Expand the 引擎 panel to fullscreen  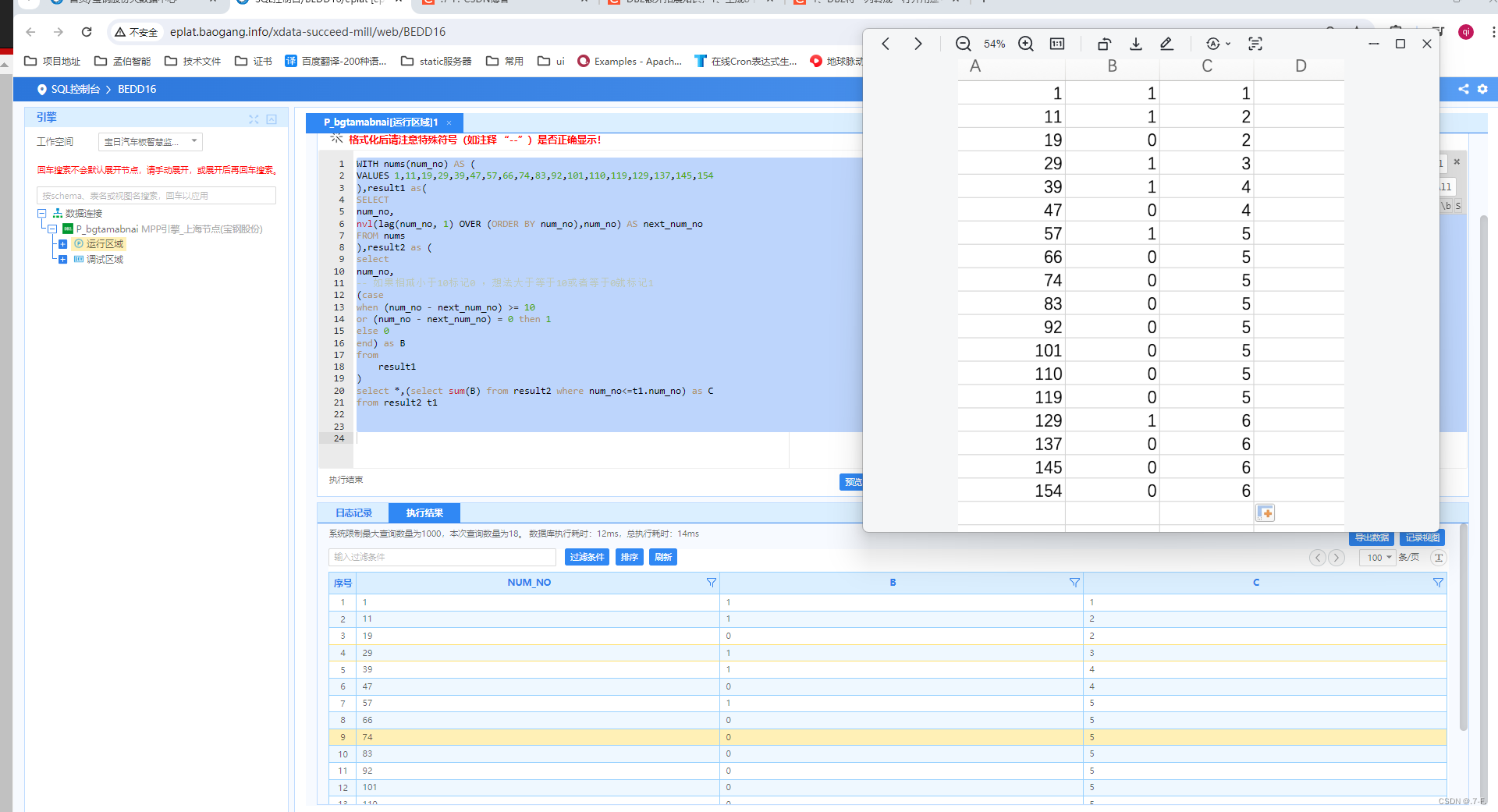(254, 119)
